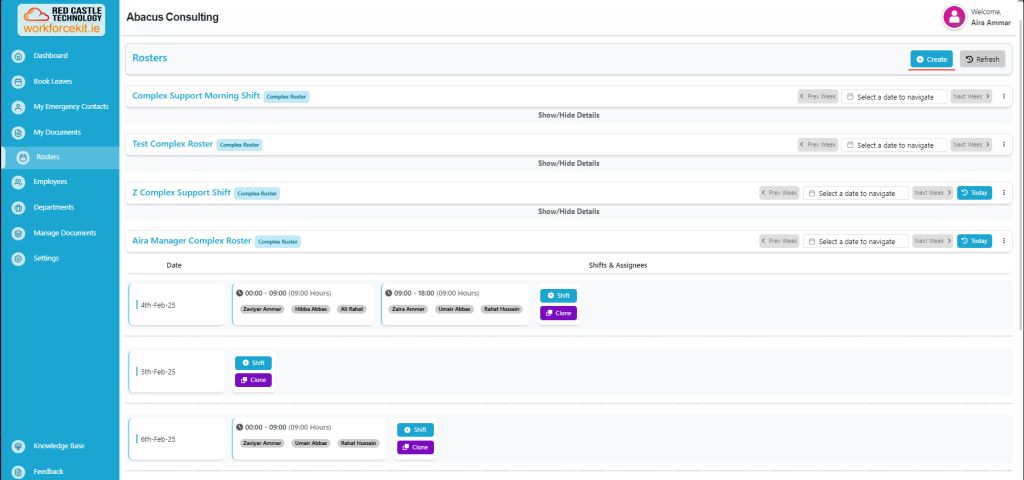This screenshot has height=480, width=1024.
Task: Click the Book Leaves sidebar icon
Action: 18,81
